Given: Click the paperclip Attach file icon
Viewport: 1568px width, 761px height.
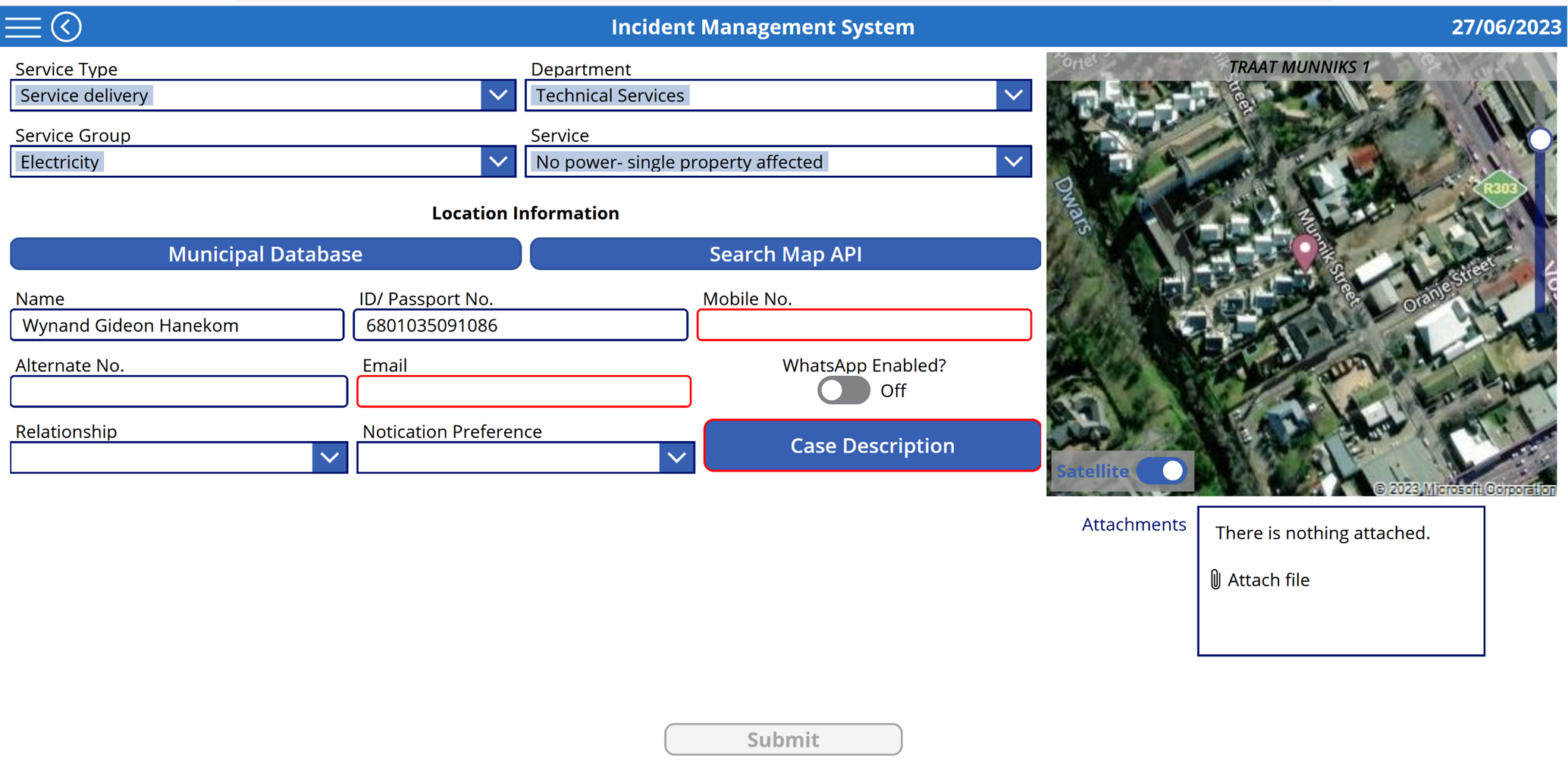Looking at the screenshot, I should point(1215,580).
